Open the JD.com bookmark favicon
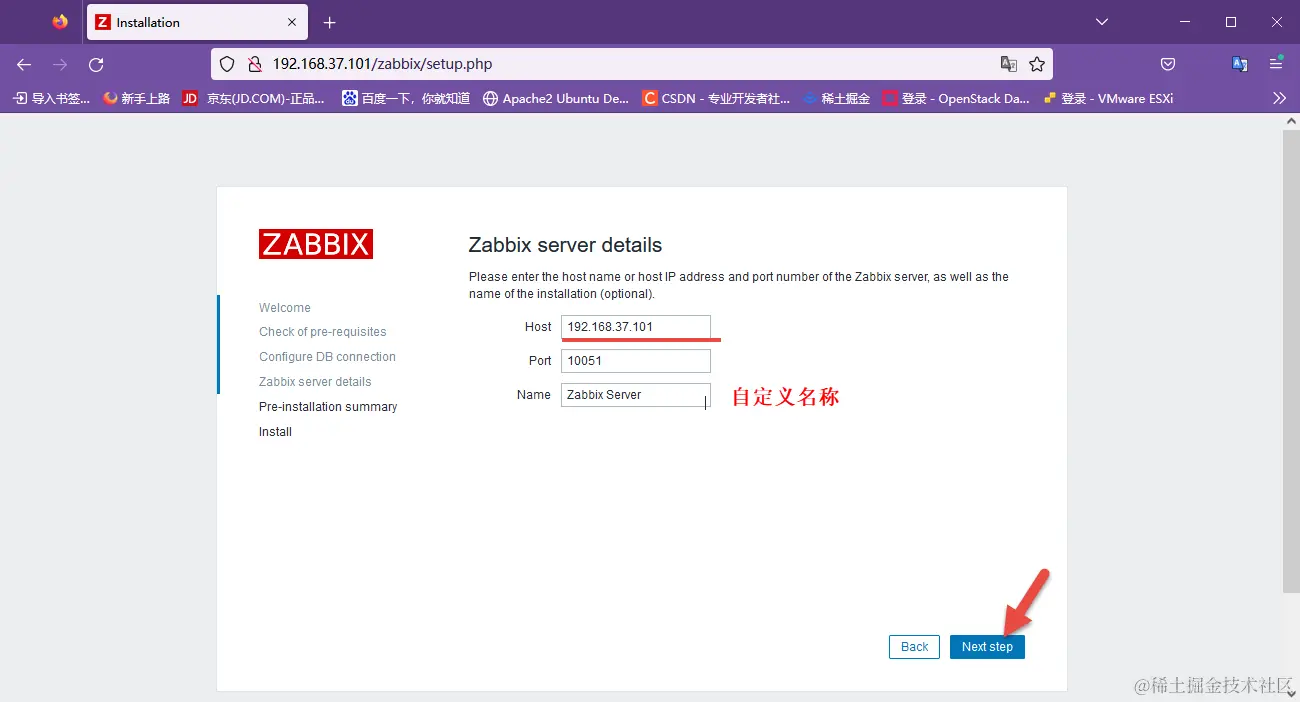1300x702 pixels. tap(189, 98)
